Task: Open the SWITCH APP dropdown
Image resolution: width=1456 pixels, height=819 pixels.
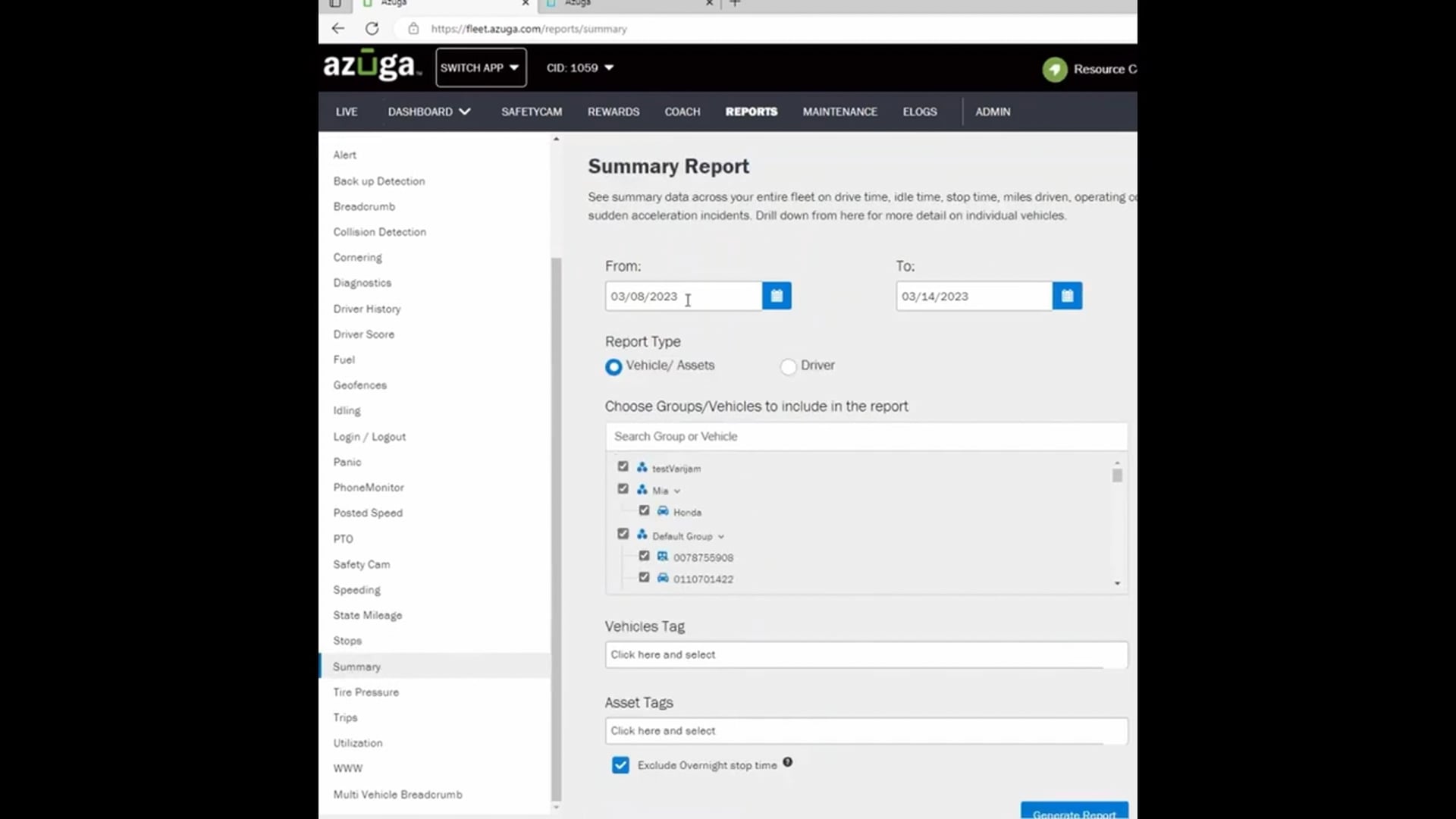Action: pos(480,67)
